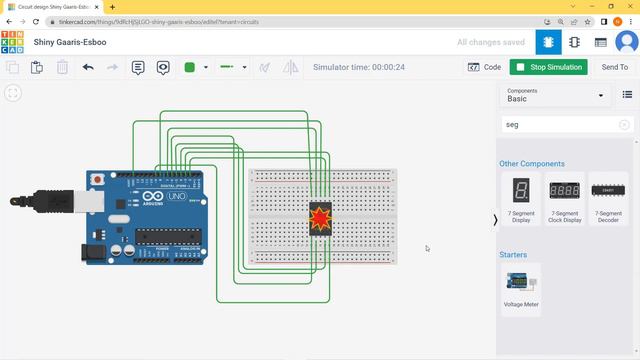Viewport: 640px width, 360px height.
Task: Select the Circuit design browser tab
Action: coord(53,7)
